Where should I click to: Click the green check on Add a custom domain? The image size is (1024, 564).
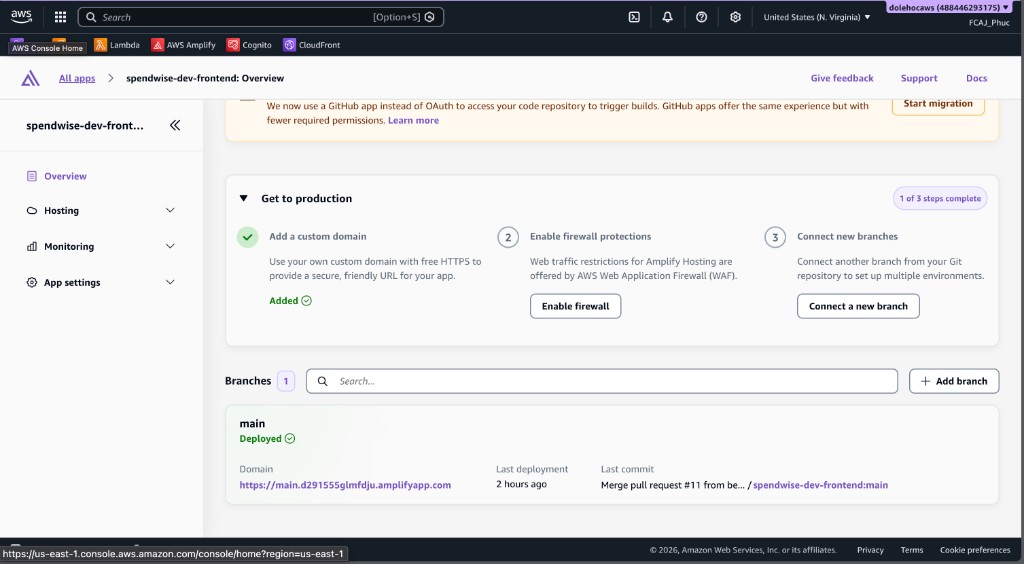click(248, 237)
